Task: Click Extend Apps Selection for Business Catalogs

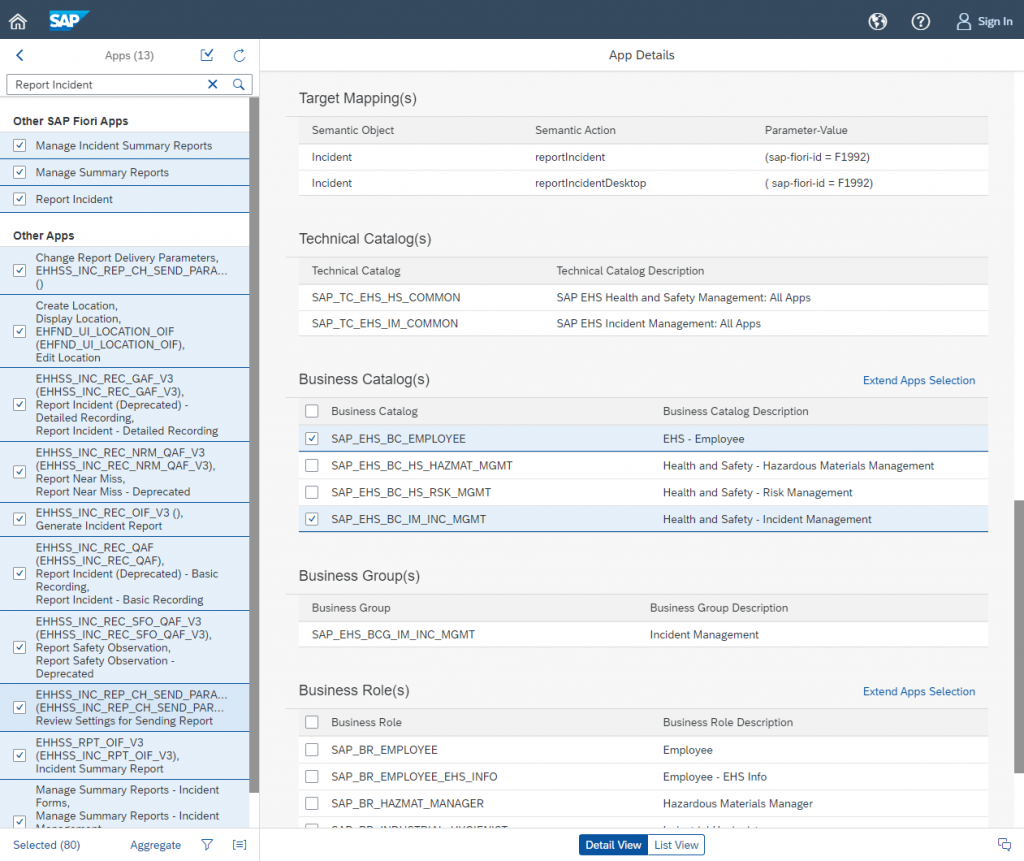Action: click(919, 380)
